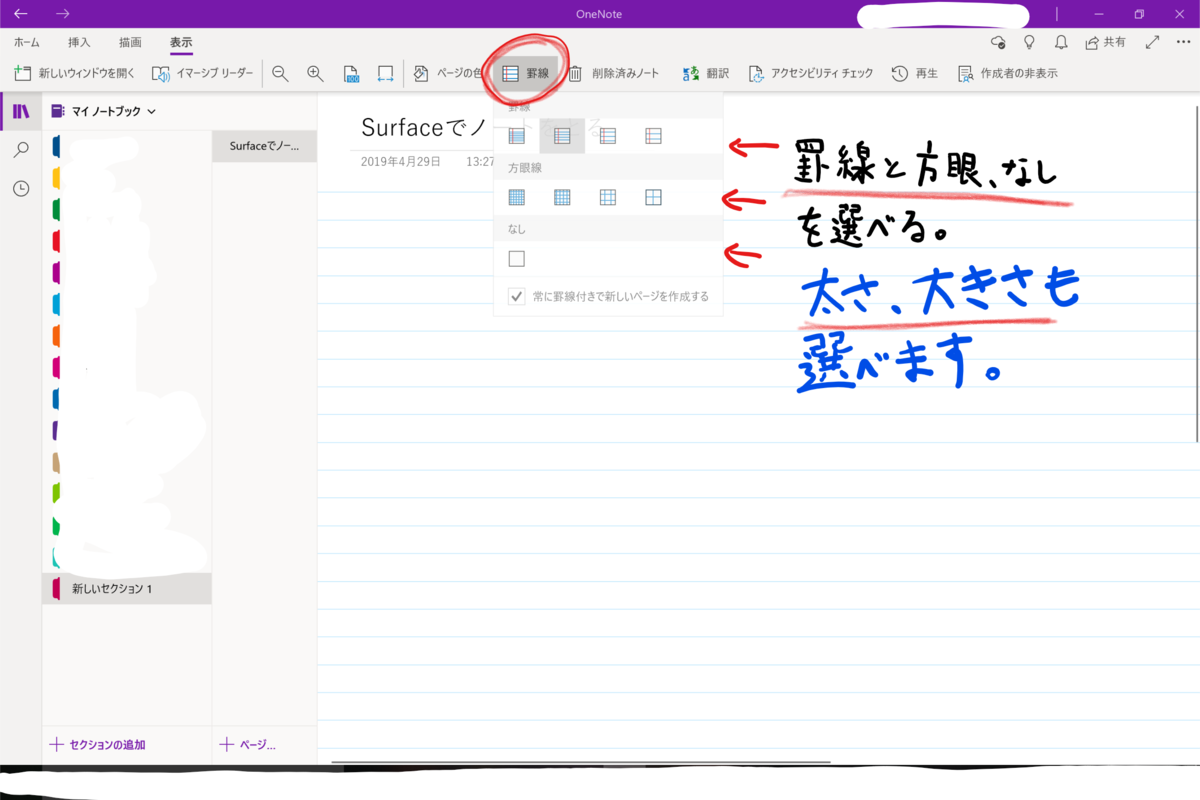Screen dimensions: 1200x800
Task: Run アクセシビリティ チェック
Action: pyautogui.click(x=811, y=73)
